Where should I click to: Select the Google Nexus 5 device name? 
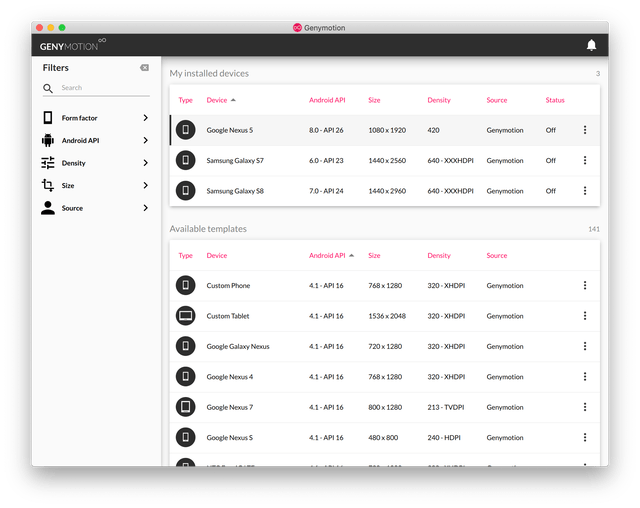click(229, 130)
